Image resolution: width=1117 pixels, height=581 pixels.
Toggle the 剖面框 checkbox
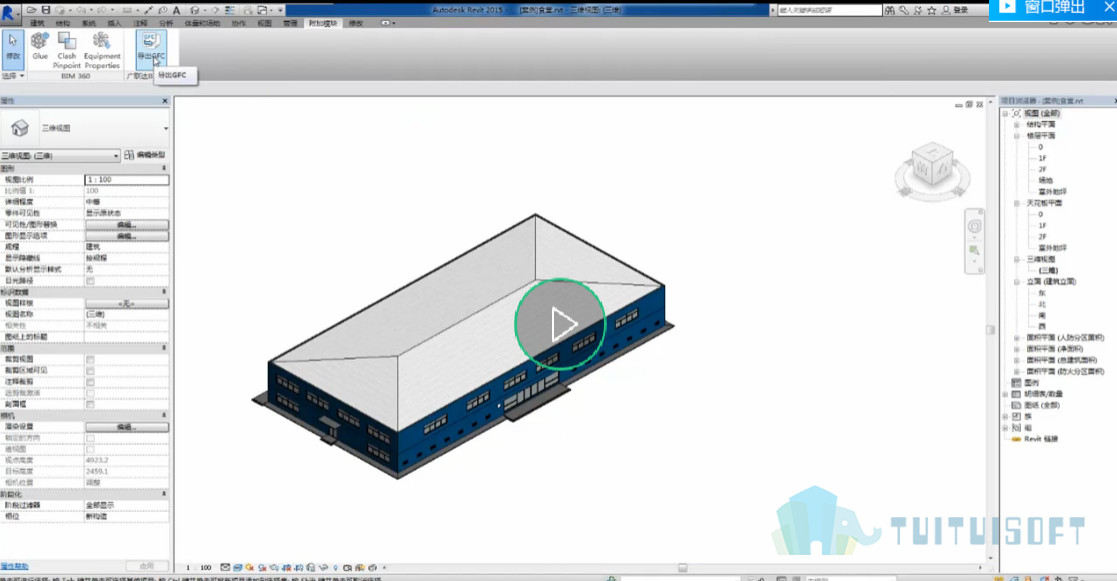point(90,404)
